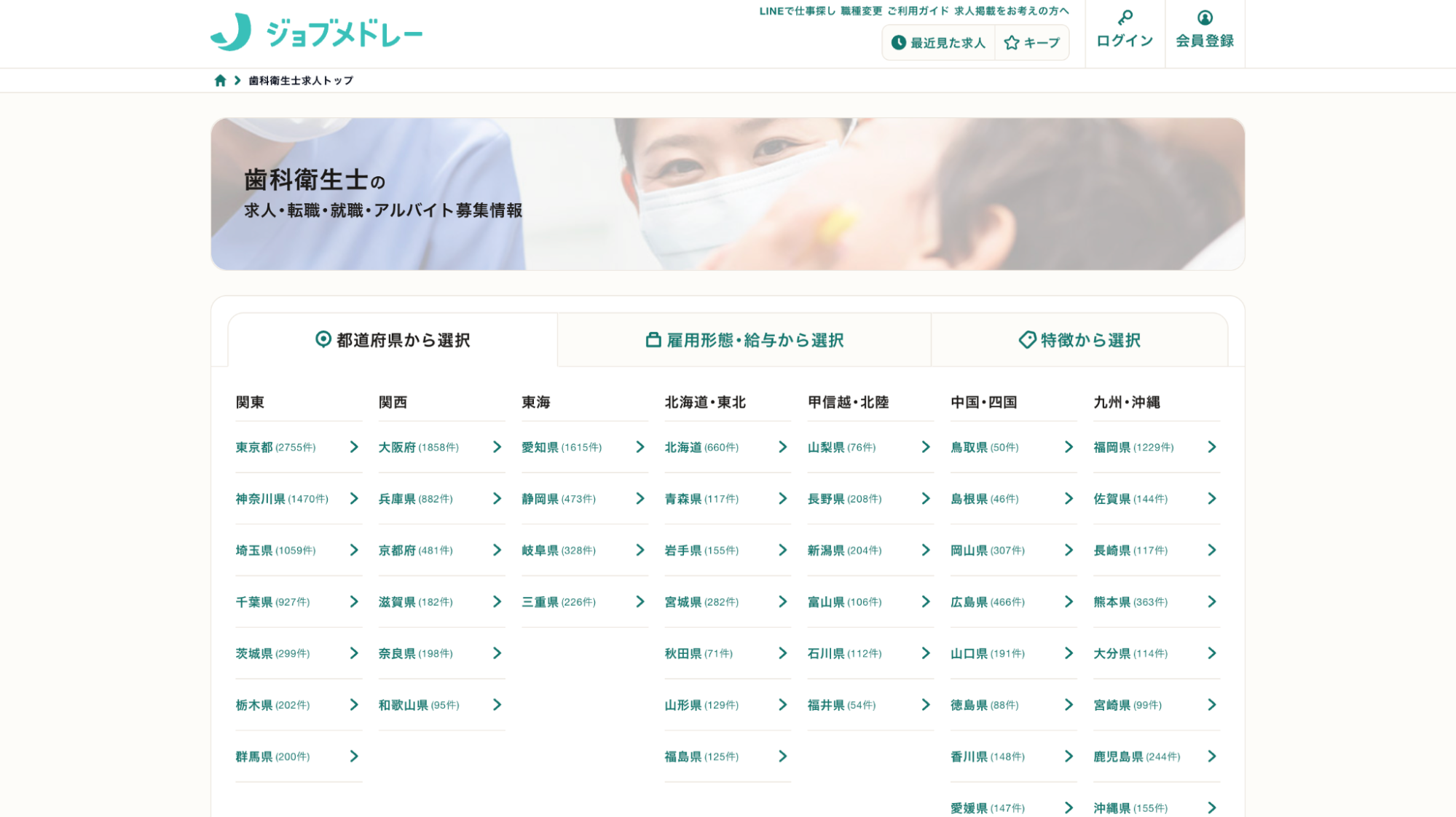The image size is (1456, 817).
Task: Click the key icon above ログイン
Action: [1125, 18]
